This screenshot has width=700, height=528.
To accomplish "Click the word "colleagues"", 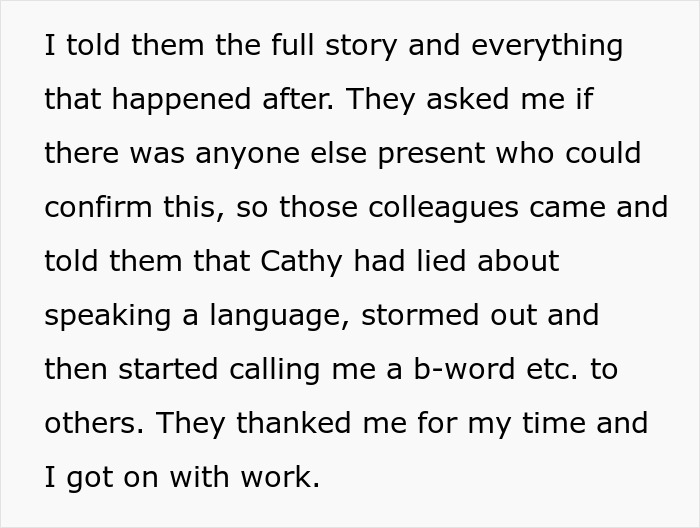I will (x=456, y=208).
